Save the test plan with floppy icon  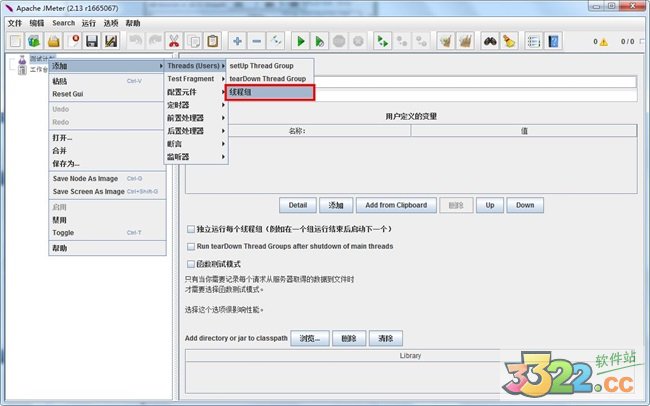92,41
